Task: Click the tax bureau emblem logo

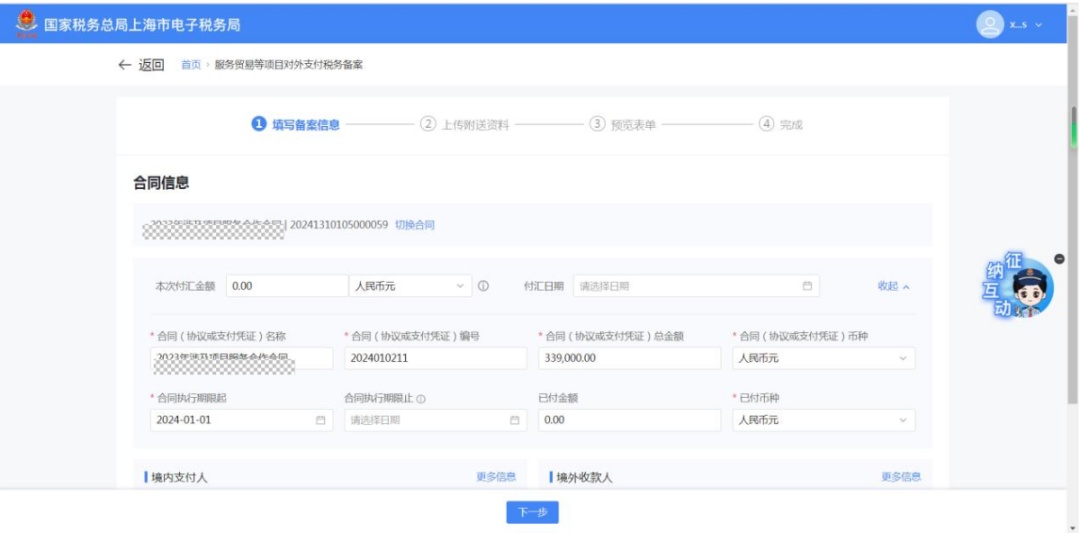Action: (27, 25)
